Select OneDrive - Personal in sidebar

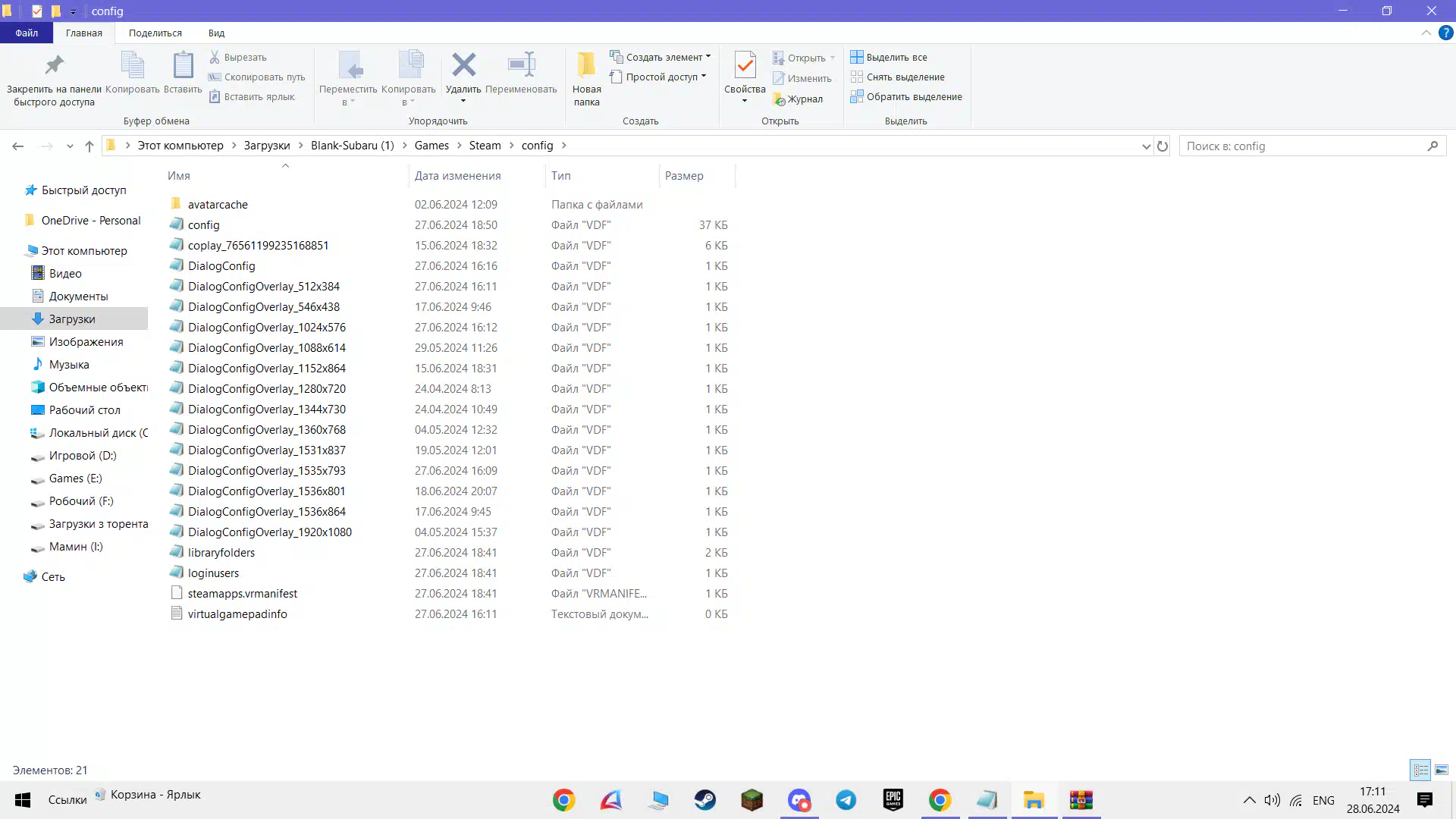(x=91, y=221)
